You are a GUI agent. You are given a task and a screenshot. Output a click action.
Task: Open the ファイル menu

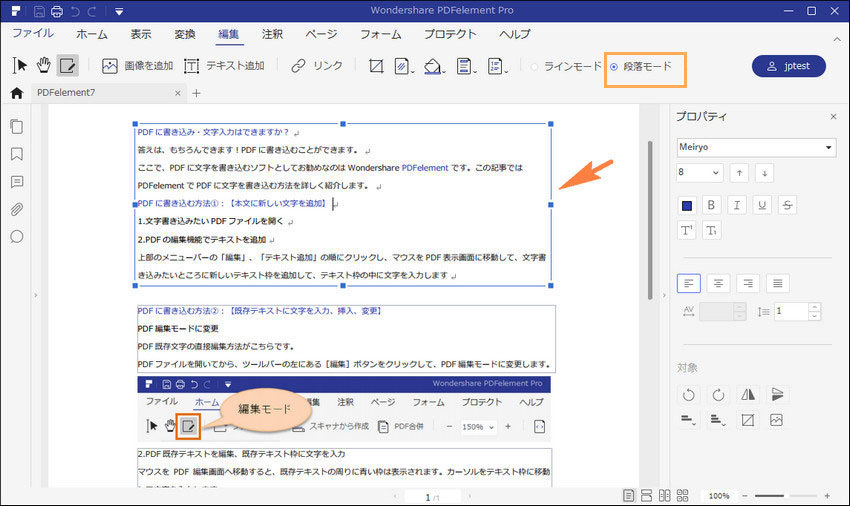pyautogui.click(x=33, y=34)
